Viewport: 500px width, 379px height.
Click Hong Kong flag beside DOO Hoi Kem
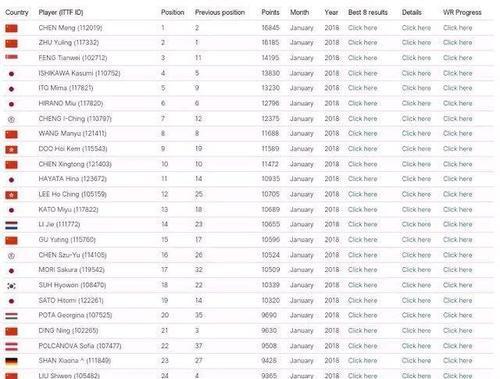(11, 149)
